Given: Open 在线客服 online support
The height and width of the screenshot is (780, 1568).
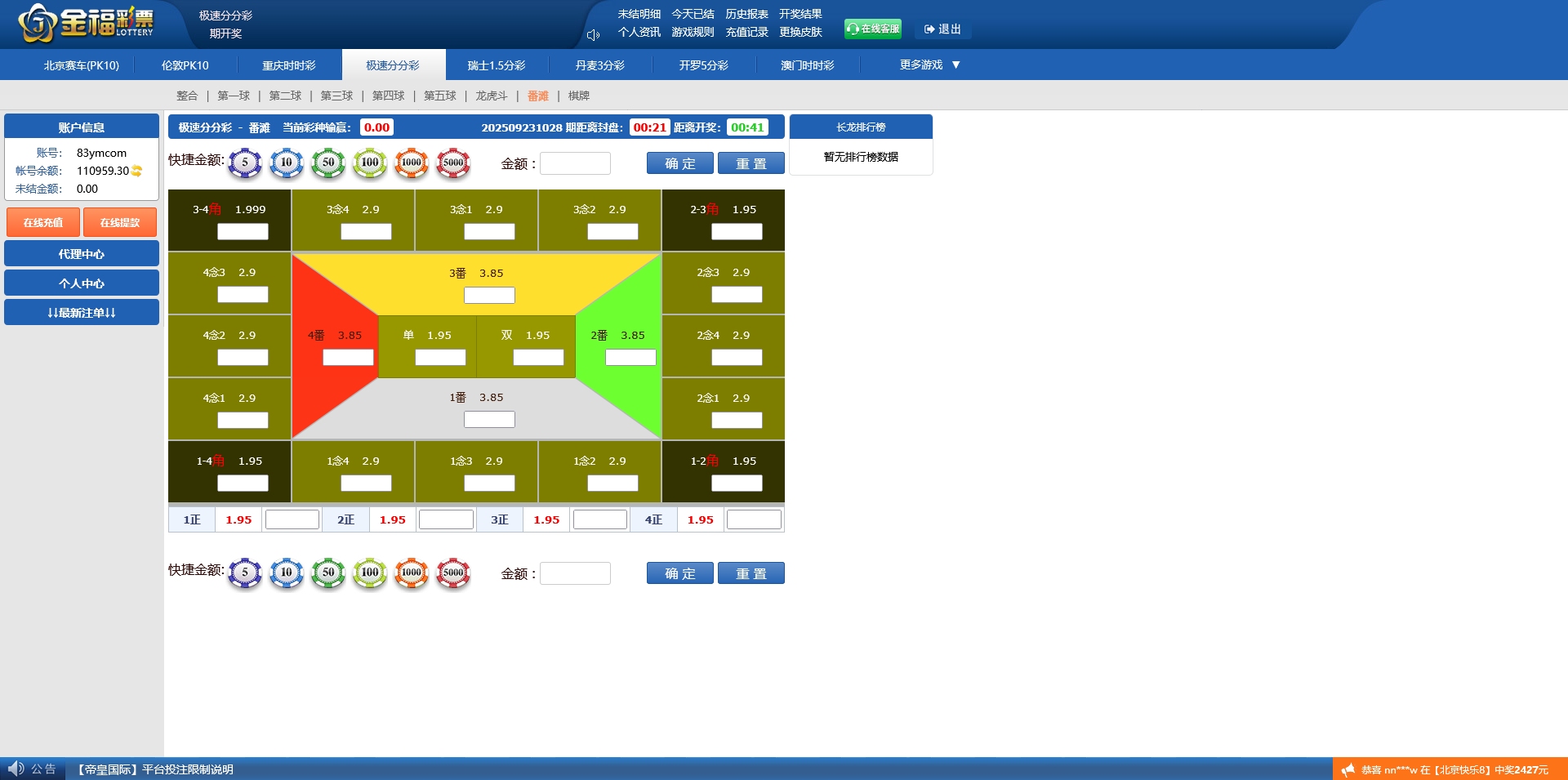Looking at the screenshot, I should 872,29.
